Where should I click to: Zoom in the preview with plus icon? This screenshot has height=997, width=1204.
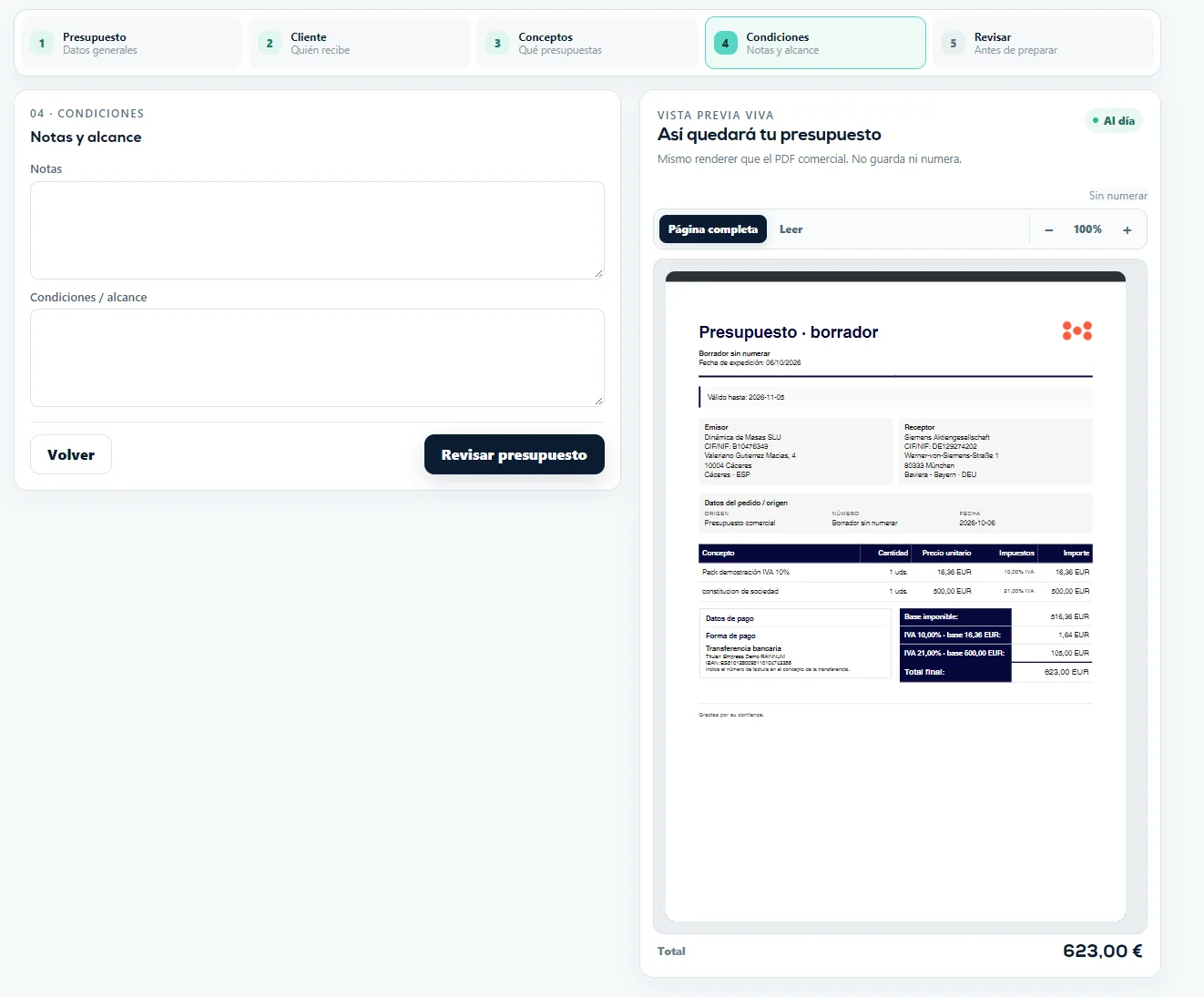click(1127, 229)
